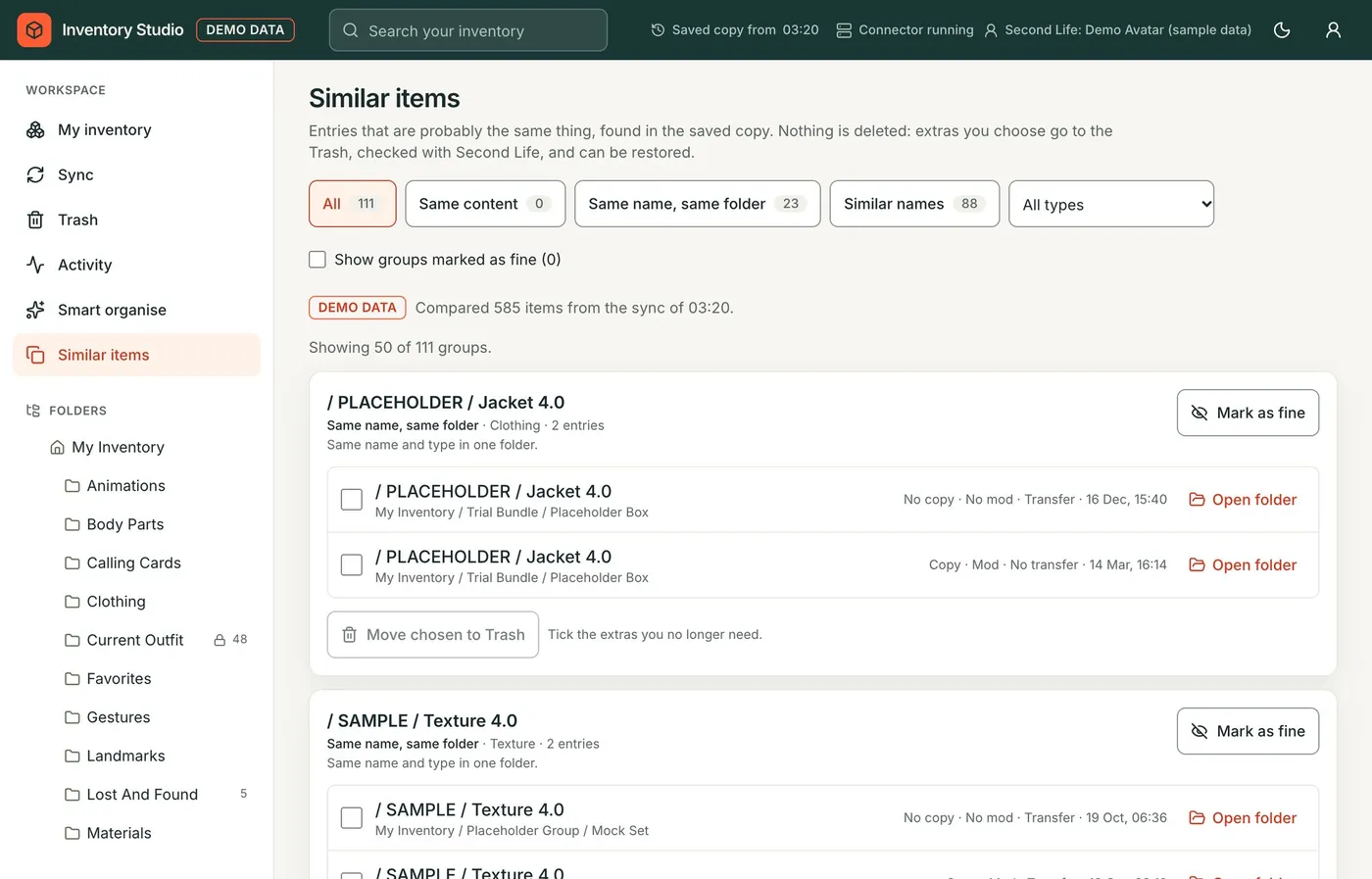Open the Clothing folder
This screenshot has height=879, width=1372.
pyautogui.click(x=116, y=602)
